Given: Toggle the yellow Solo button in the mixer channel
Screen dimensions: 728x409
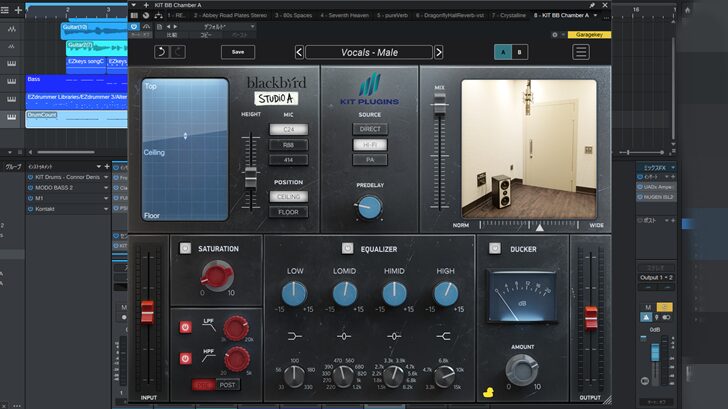Looking at the screenshot, I should [664, 307].
